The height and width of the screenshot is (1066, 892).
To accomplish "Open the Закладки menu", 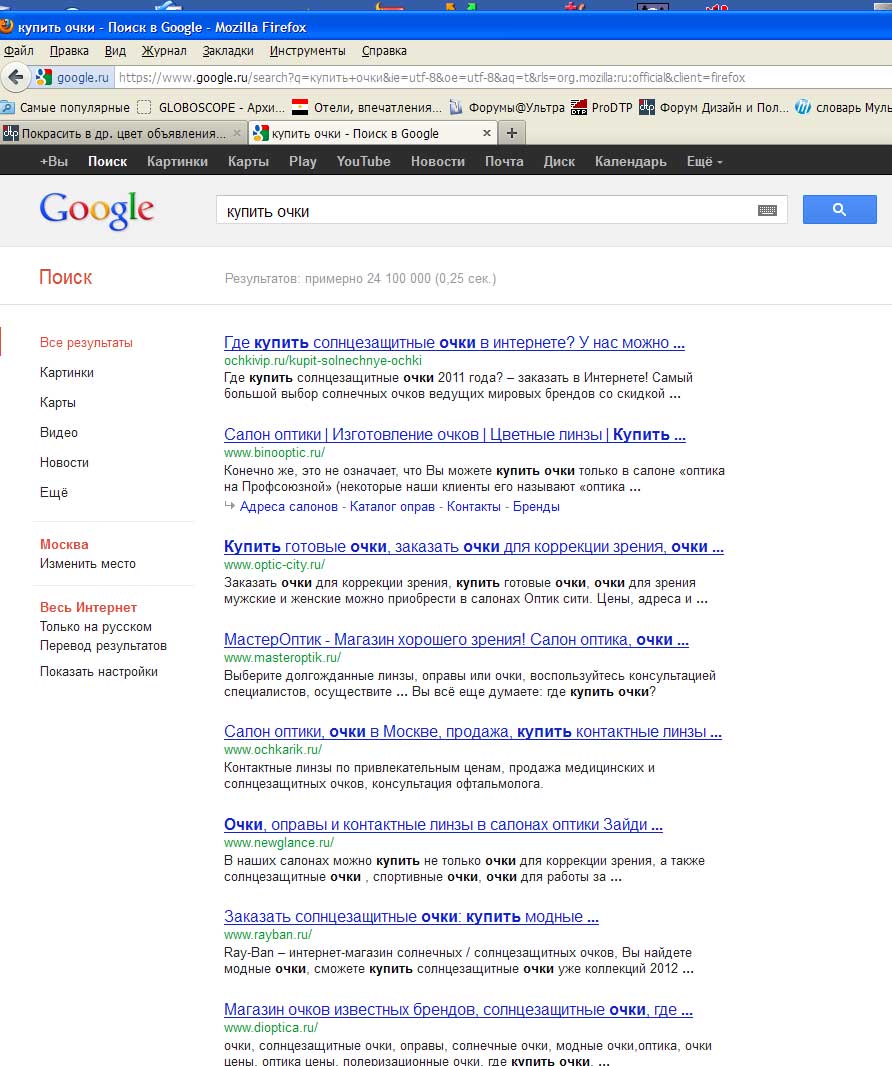I will pyautogui.click(x=228, y=50).
